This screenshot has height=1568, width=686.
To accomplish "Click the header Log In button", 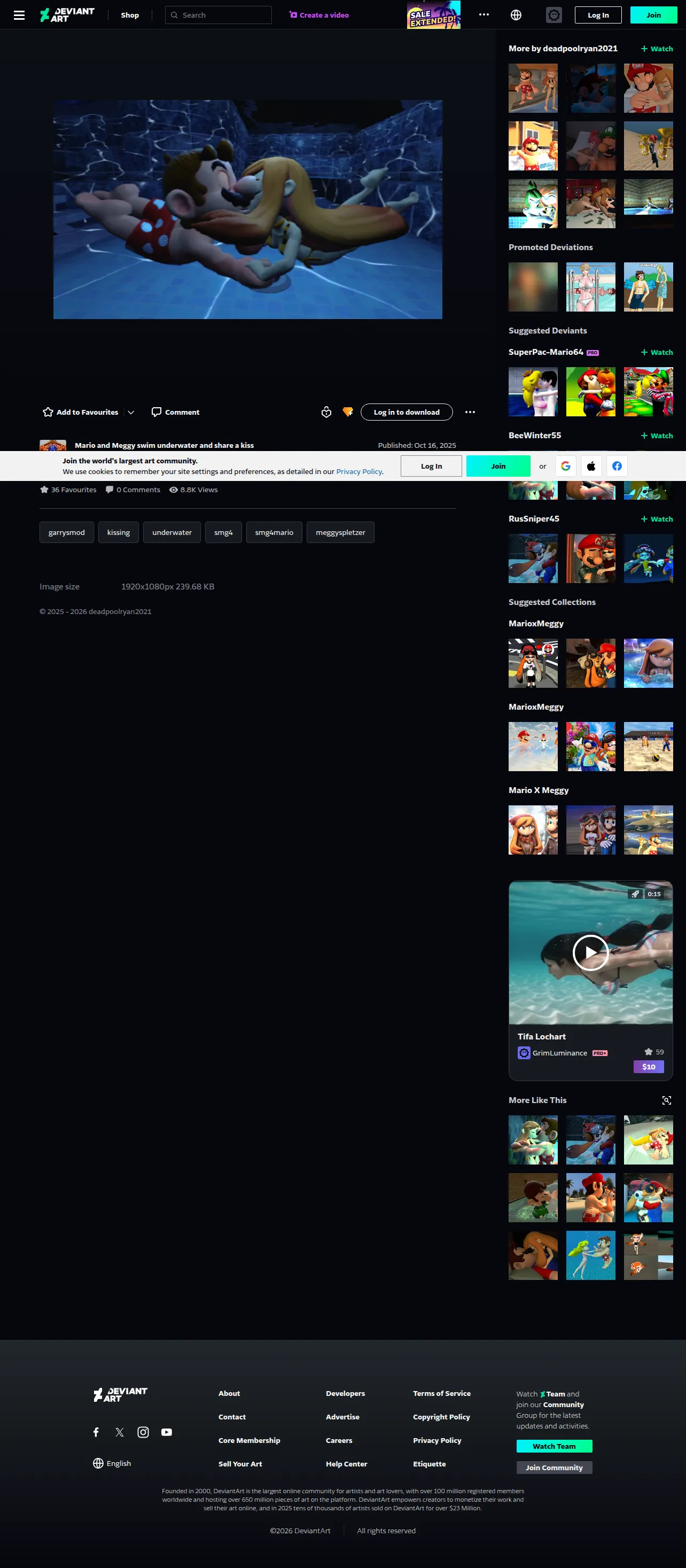I will 598,15.
